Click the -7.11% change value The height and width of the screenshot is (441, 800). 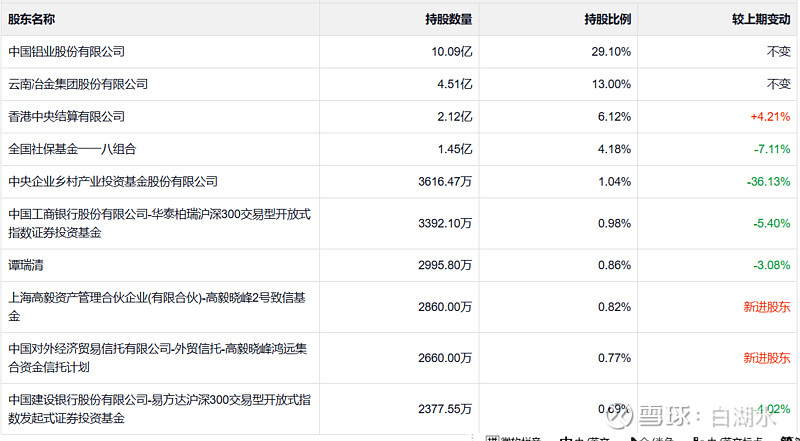coord(772,149)
